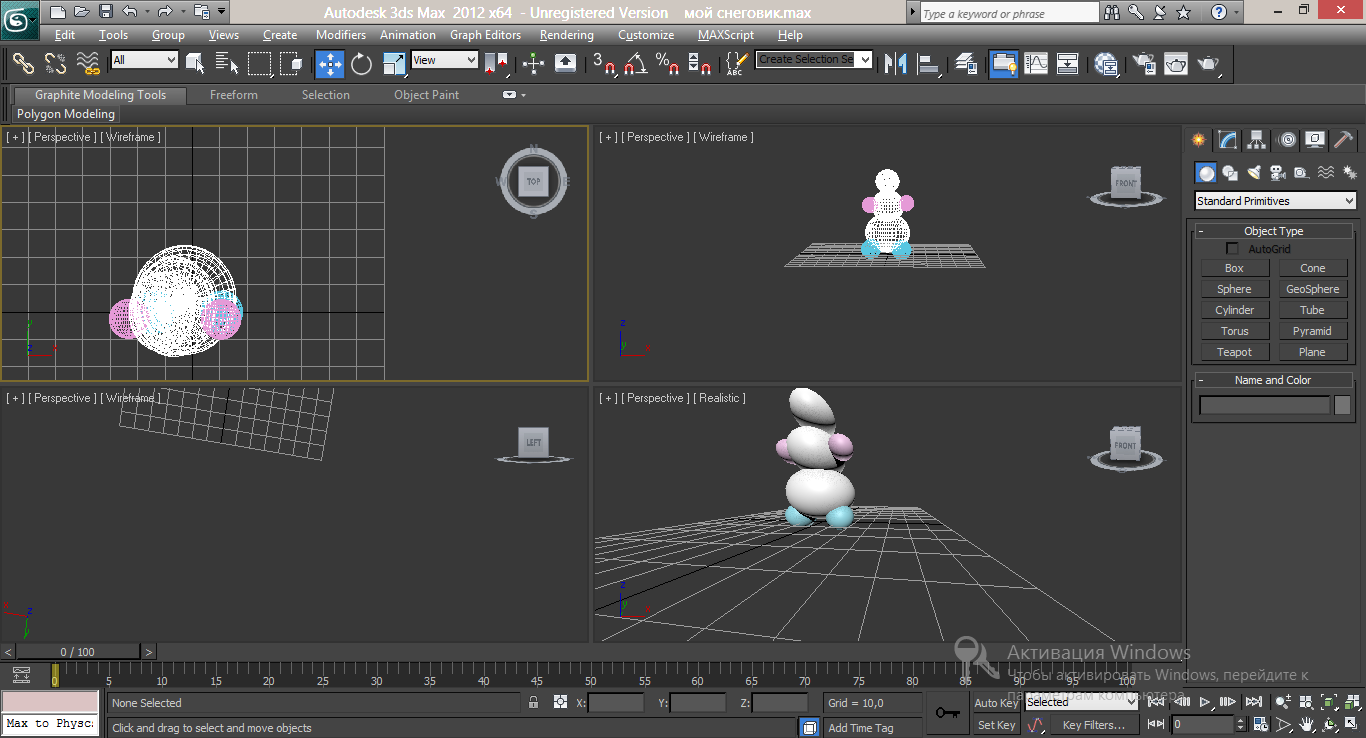The width and height of the screenshot is (1366, 738).
Task: Toggle the Spinner Snap button
Action: click(700, 64)
